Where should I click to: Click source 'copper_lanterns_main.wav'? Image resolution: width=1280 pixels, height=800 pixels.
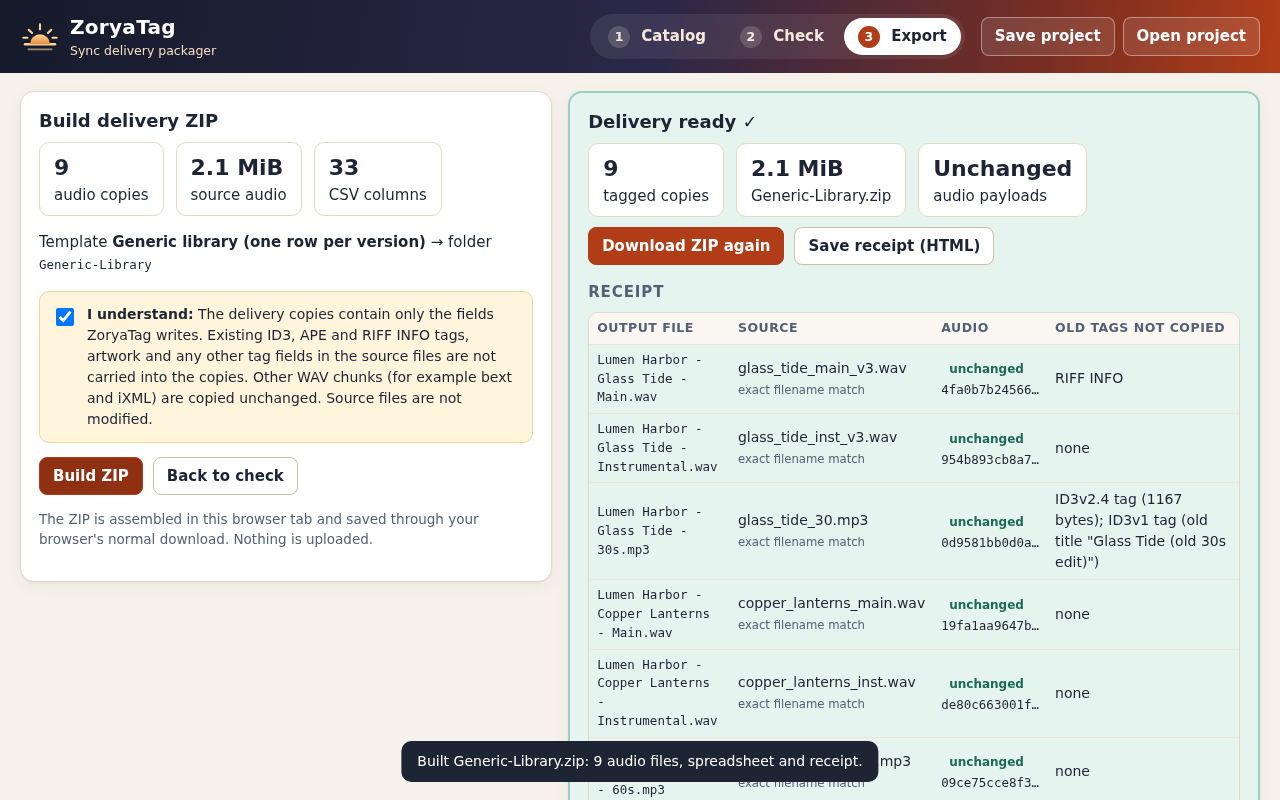831,603
